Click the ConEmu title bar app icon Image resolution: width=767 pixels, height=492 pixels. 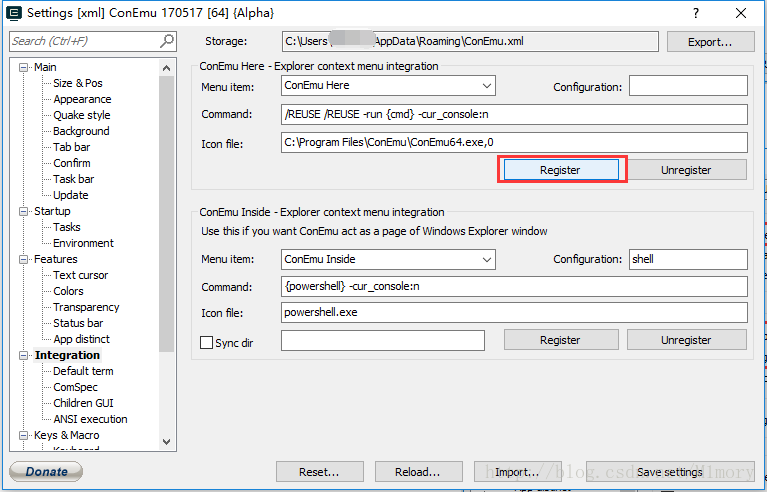coord(13,13)
